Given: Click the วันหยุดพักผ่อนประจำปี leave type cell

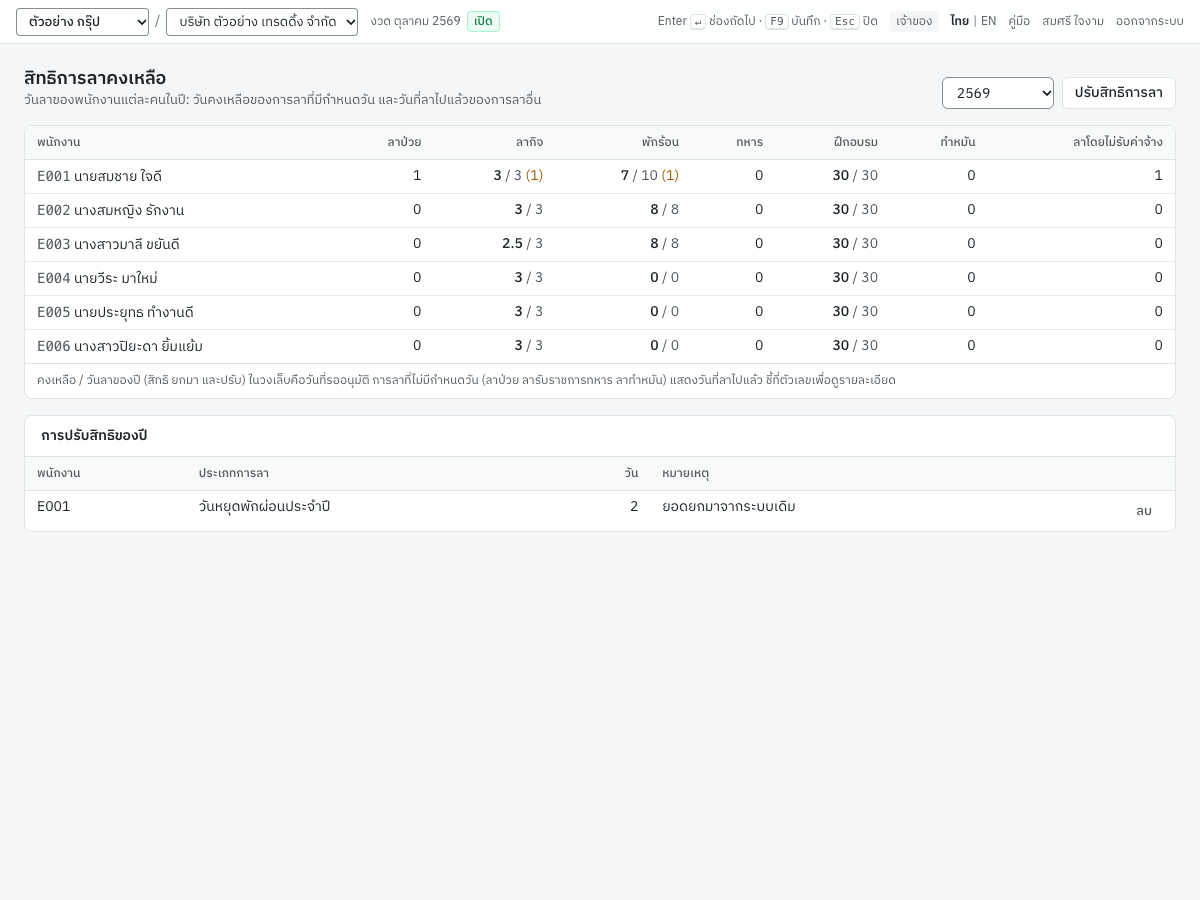Looking at the screenshot, I should [264, 507].
